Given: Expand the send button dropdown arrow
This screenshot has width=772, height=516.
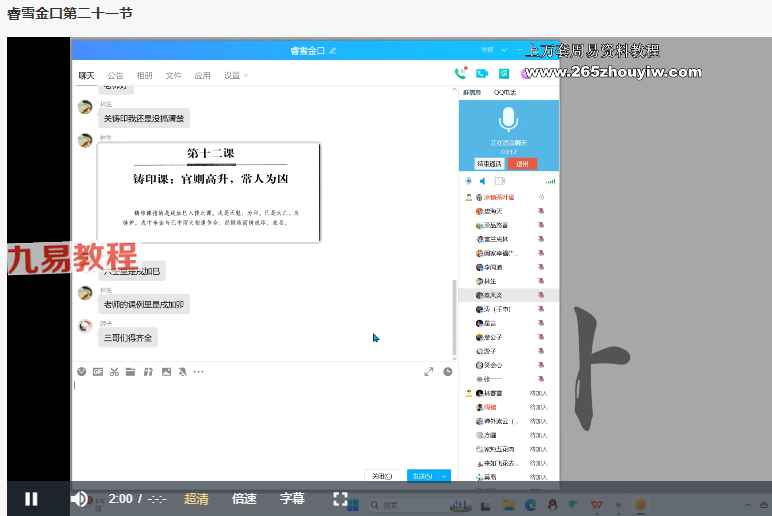Looking at the screenshot, I should [443, 476].
